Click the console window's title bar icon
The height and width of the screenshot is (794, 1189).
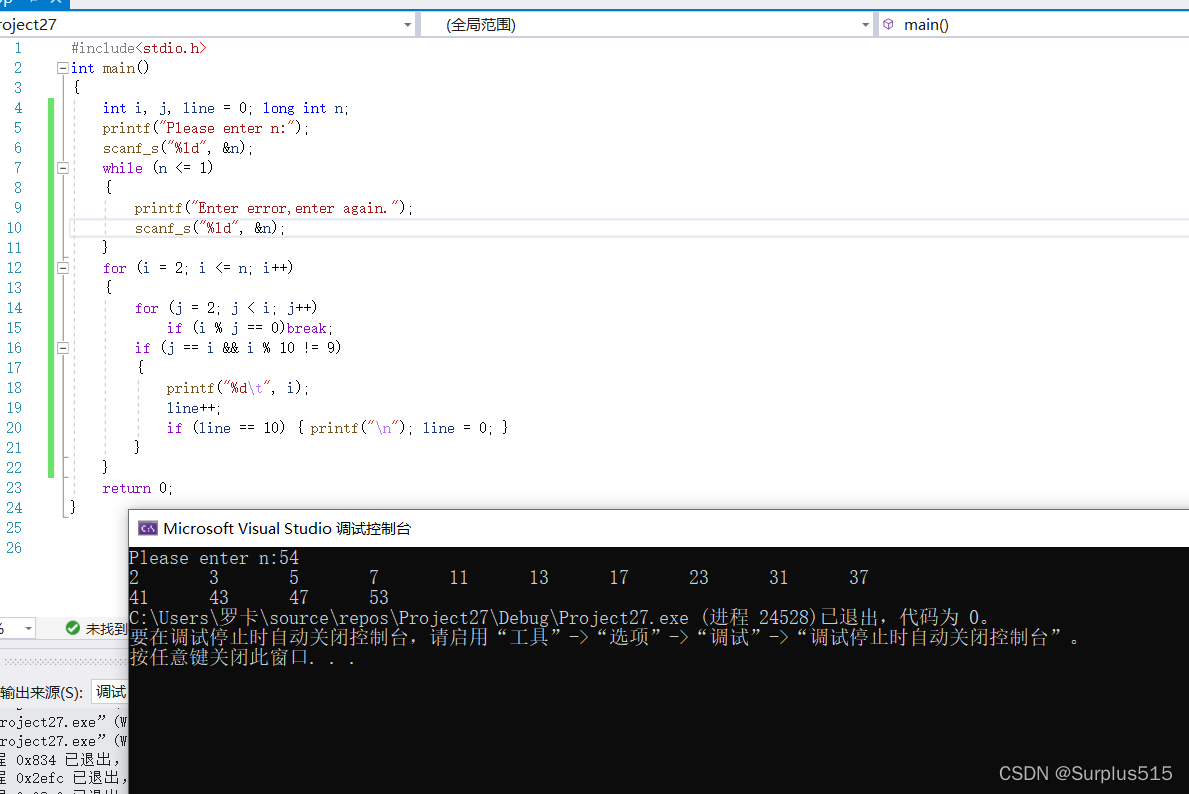(x=147, y=529)
